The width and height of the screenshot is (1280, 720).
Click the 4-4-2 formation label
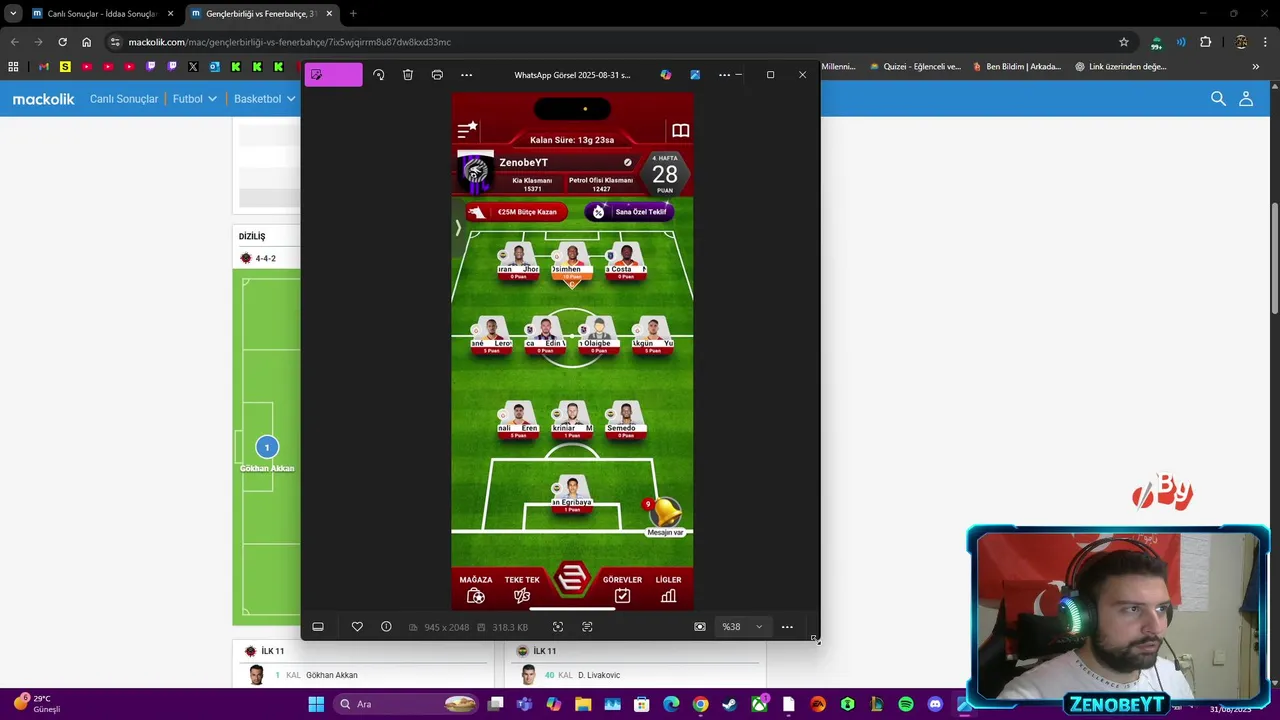point(265,258)
